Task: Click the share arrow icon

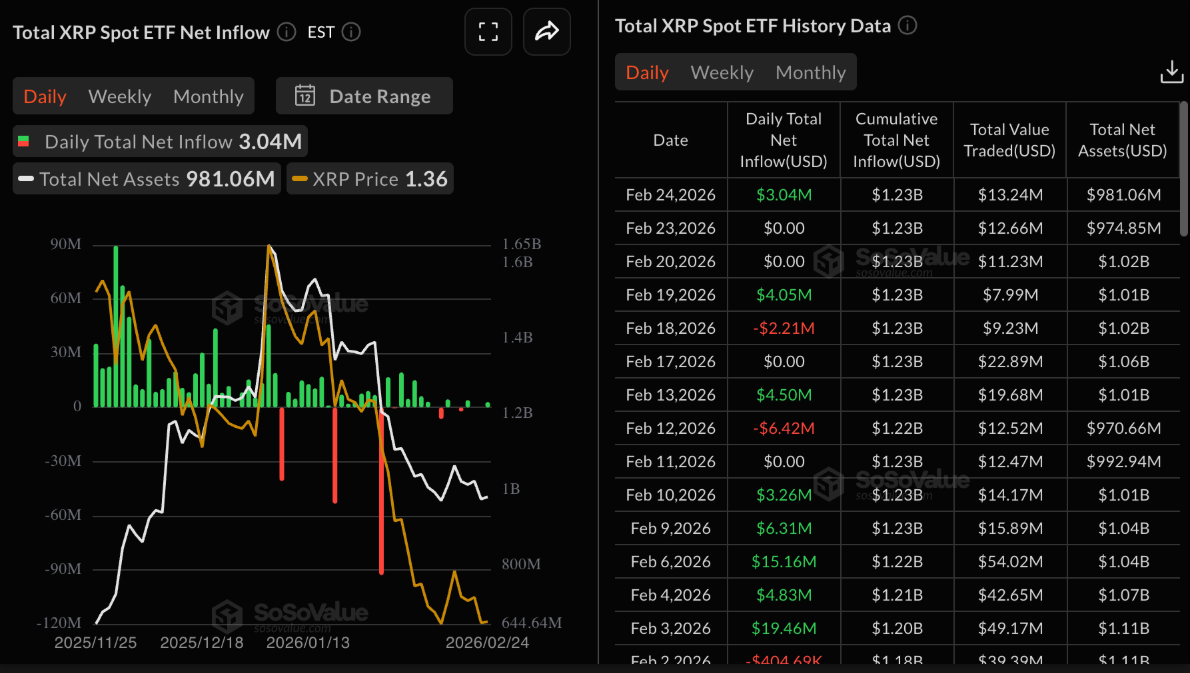Action: [x=546, y=32]
